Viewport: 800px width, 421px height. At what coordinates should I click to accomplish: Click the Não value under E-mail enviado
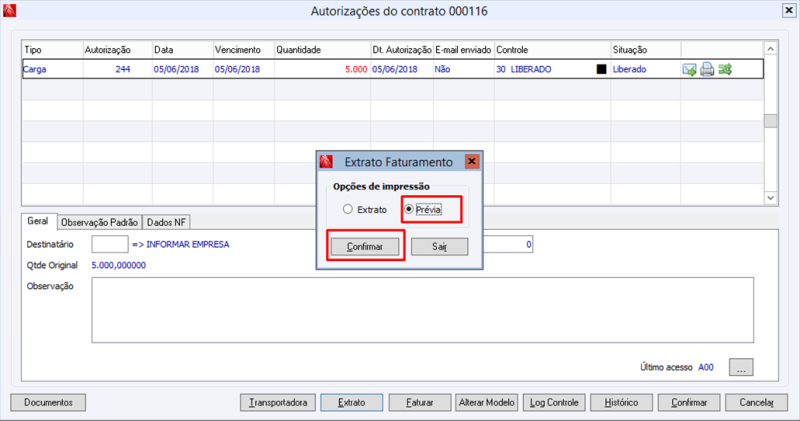click(442, 69)
